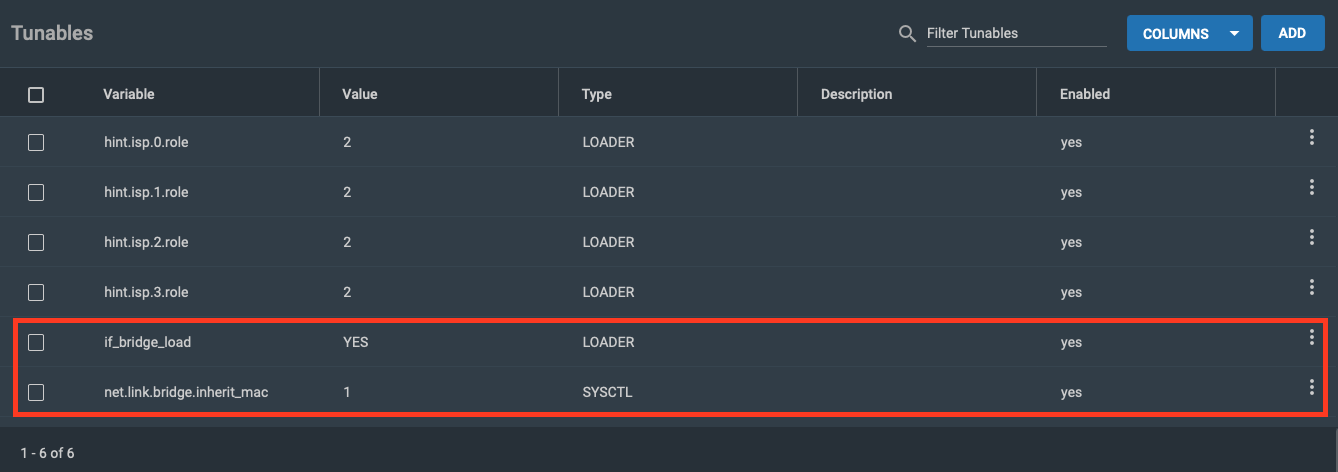Open the three-dot menu for hint.isp.2.role
Screen dimensions: 1338x472
pos(1311,237)
